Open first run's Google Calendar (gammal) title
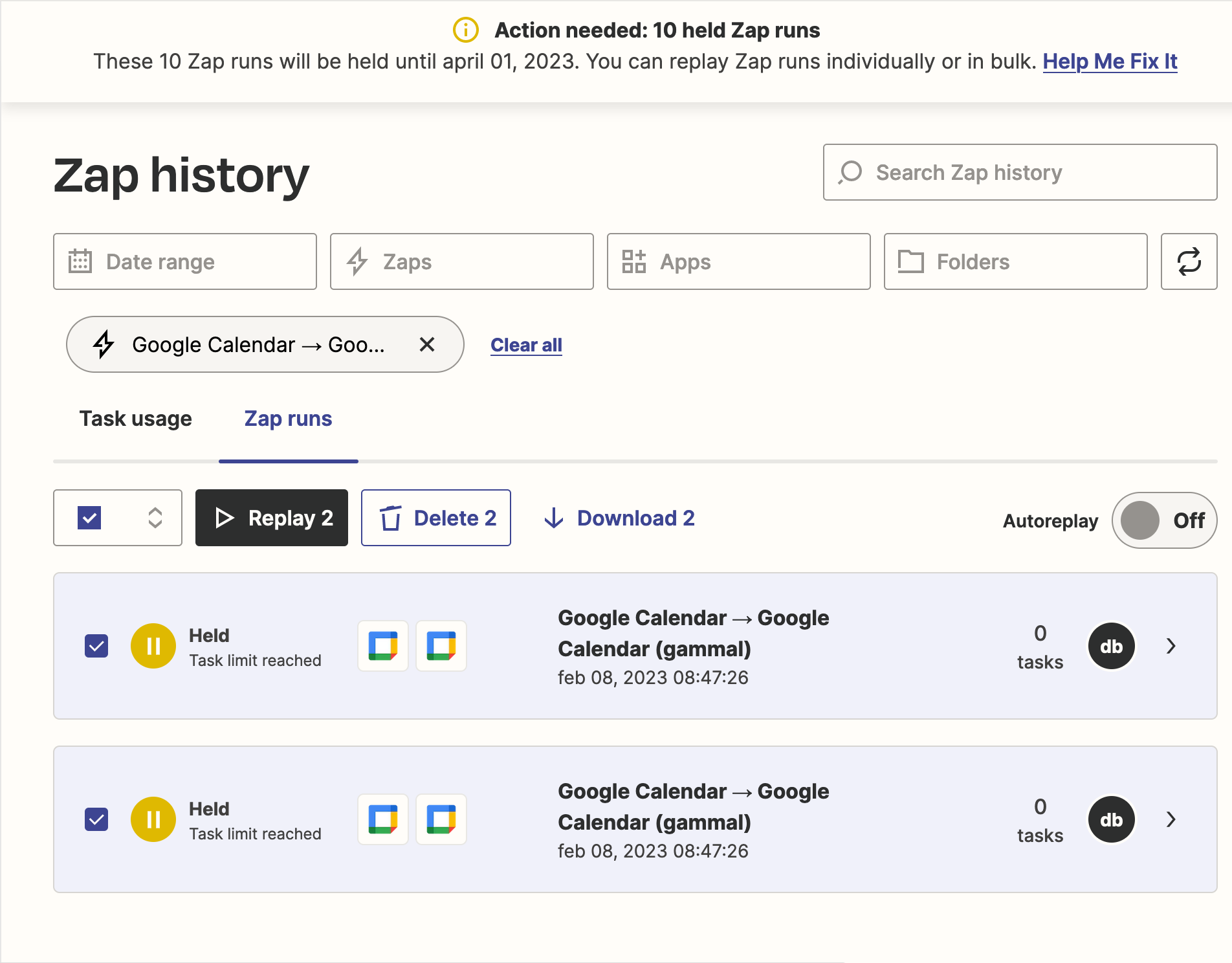 [693, 633]
